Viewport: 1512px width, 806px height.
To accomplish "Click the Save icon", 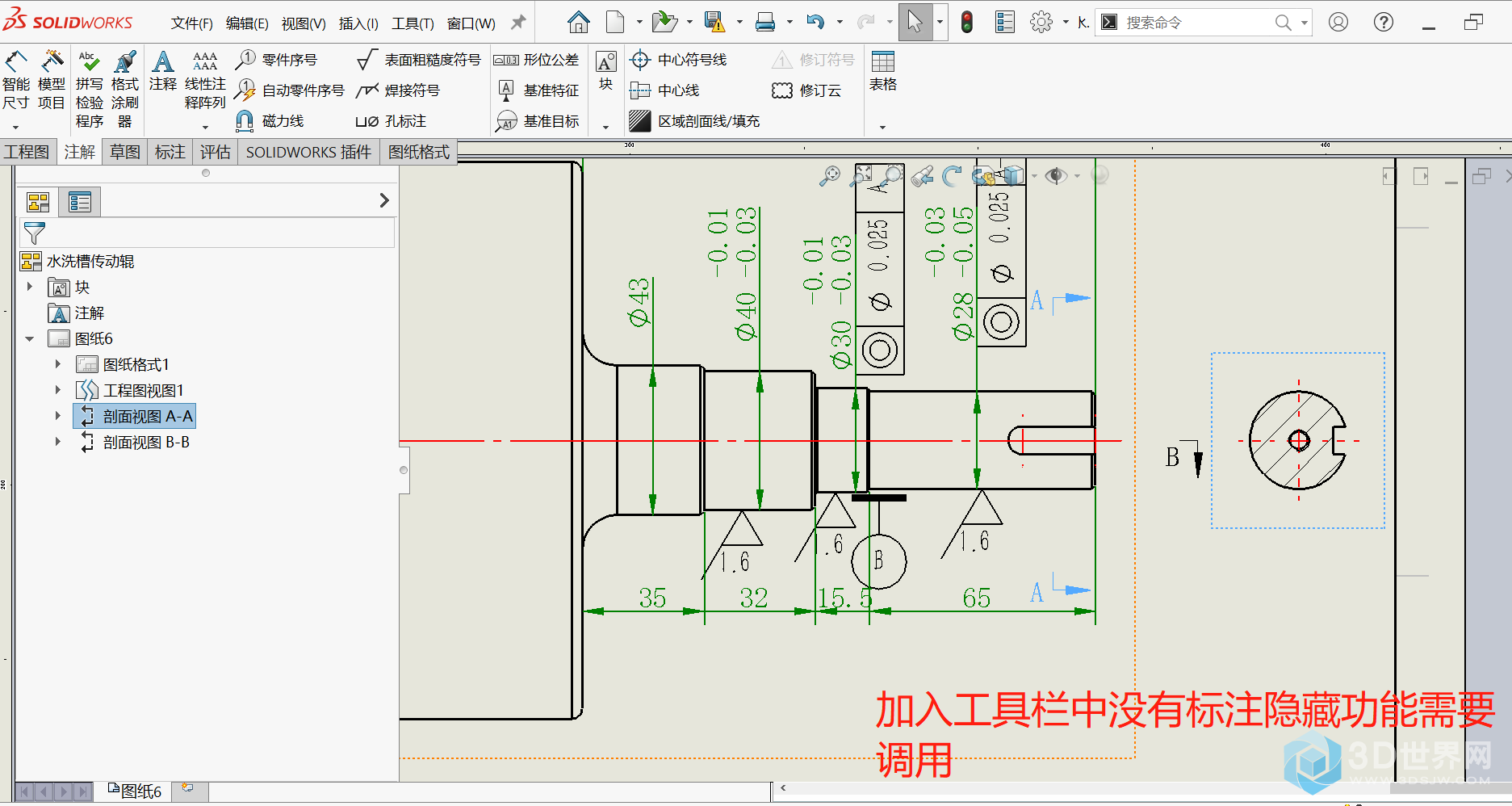I will 714,23.
